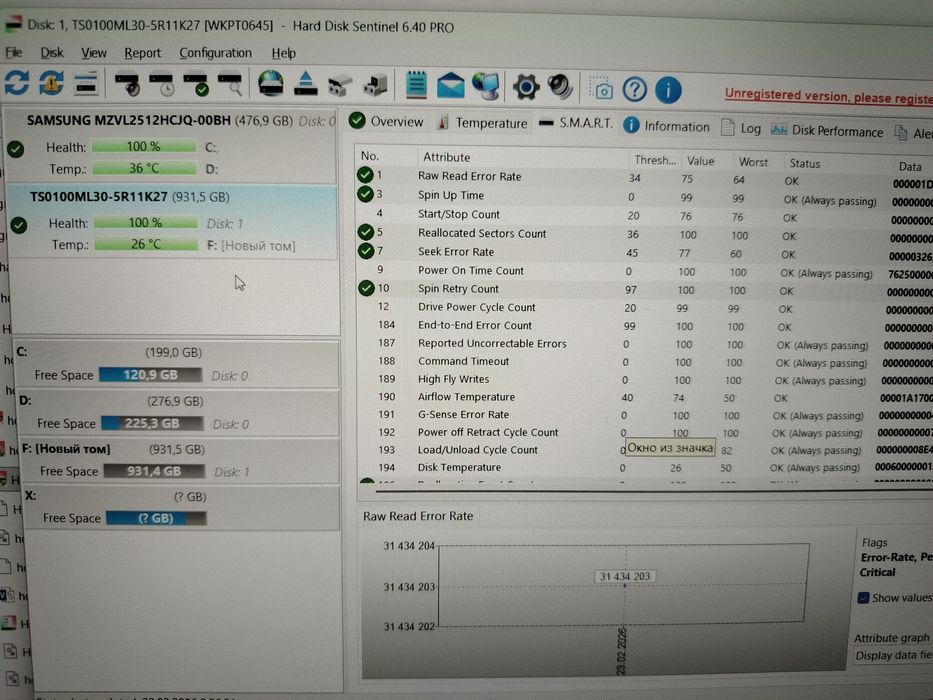Viewport: 933px width, 700px height.
Task: Click the globe and monitor network icon
Action: pyautogui.click(x=486, y=86)
